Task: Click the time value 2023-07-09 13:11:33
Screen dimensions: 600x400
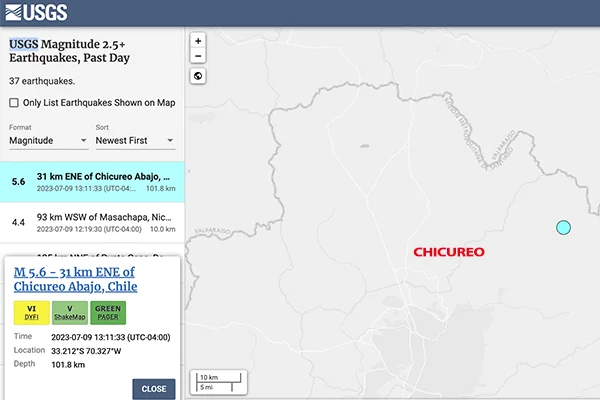Action: tap(111, 337)
